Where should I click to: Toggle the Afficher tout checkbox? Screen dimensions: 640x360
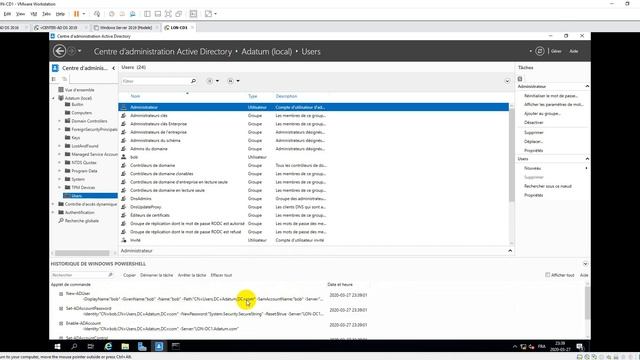(x=547, y=275)
